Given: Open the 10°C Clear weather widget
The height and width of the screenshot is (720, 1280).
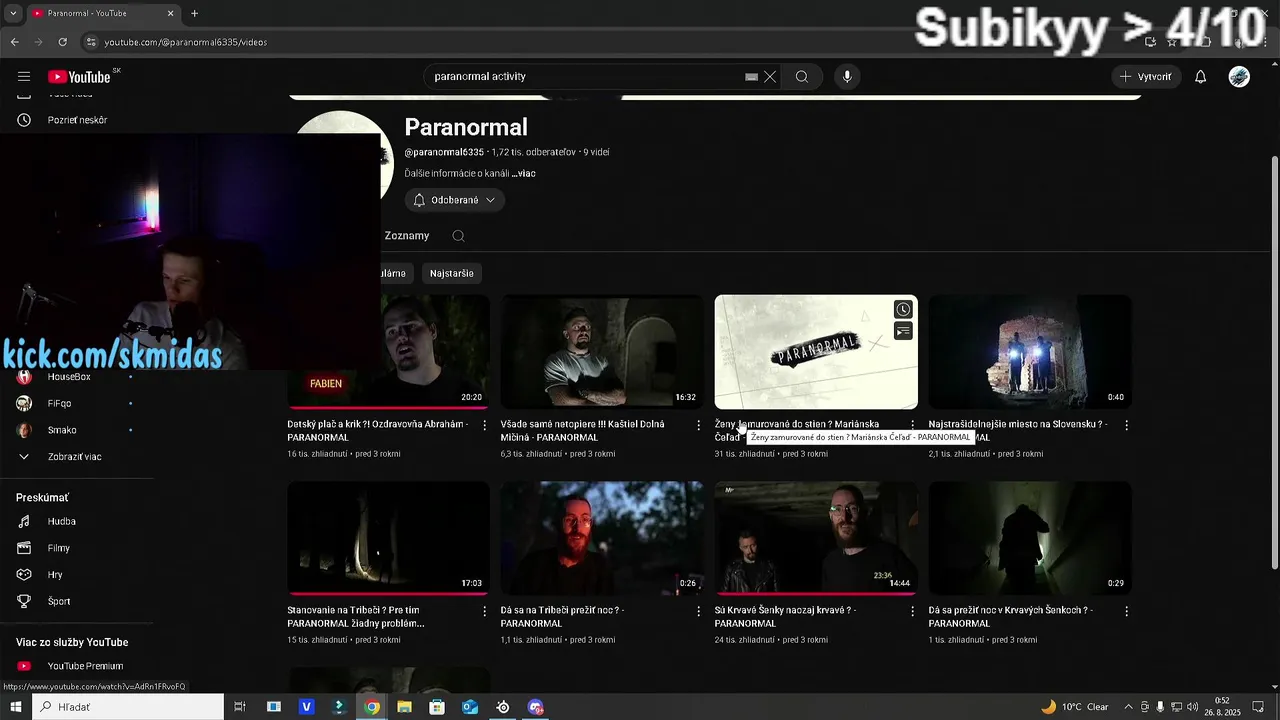Looking at the screenshot, I should [1075, 707].
